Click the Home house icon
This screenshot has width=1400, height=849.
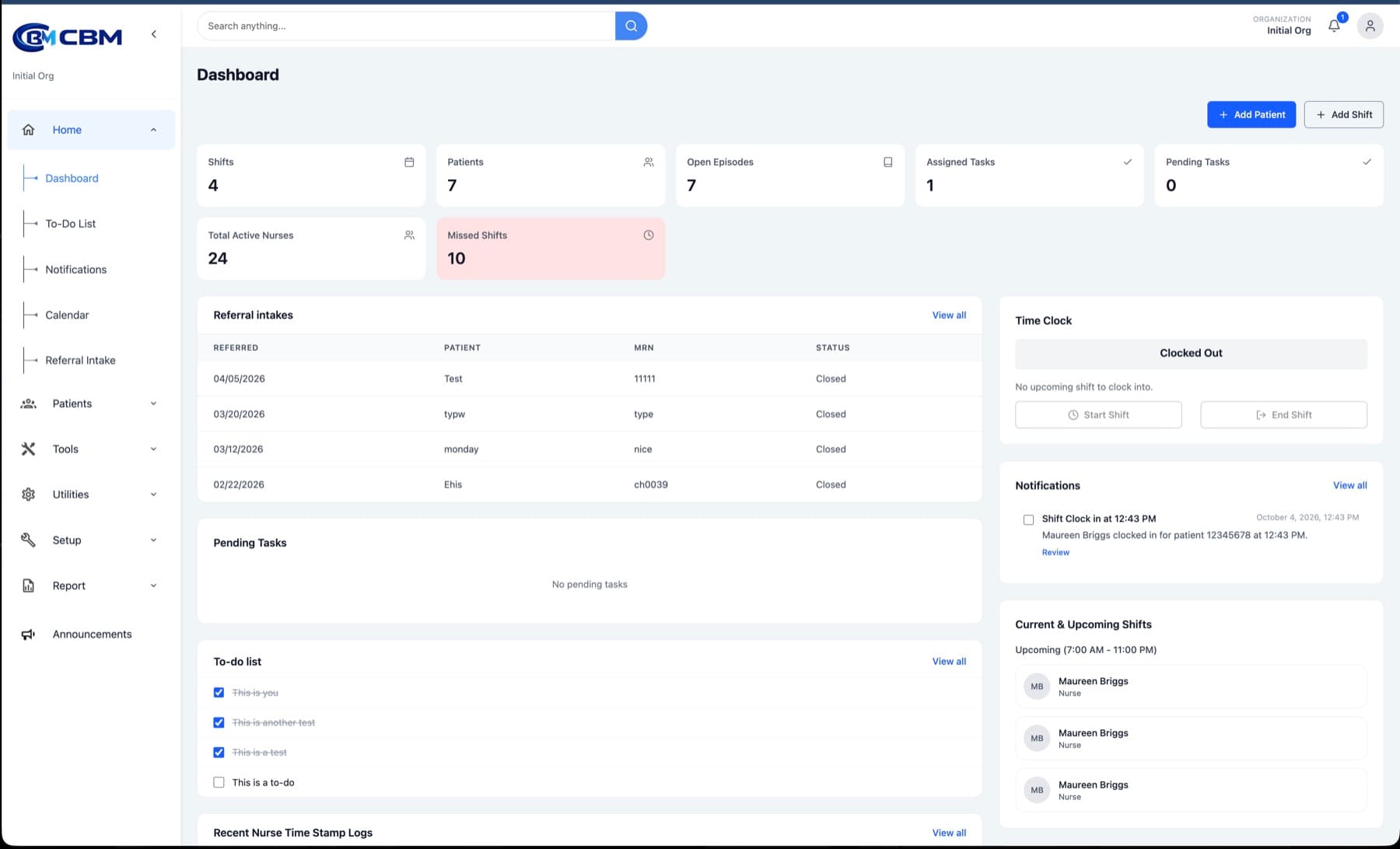[29, 130]
